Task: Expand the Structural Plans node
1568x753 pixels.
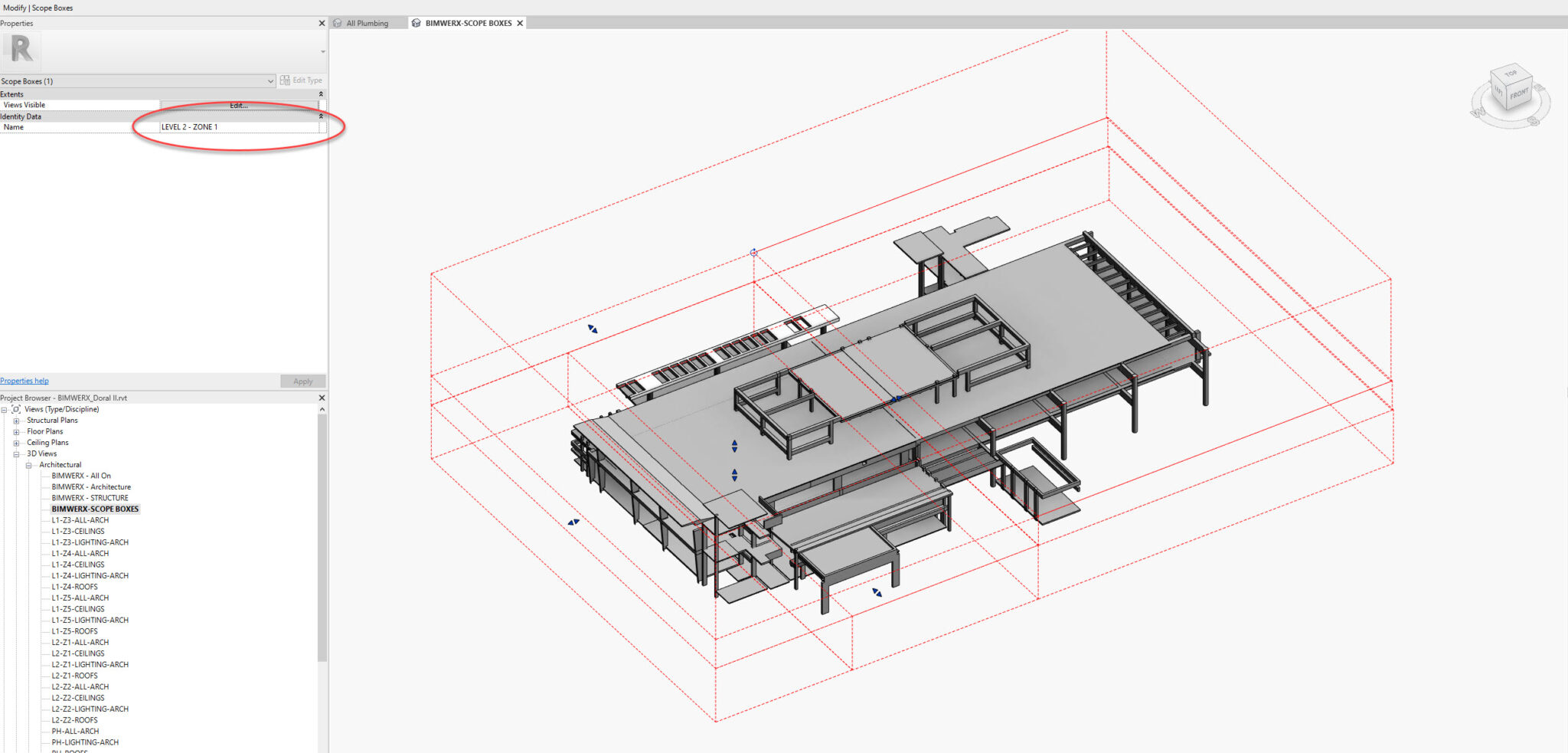Action: (16, 420)
